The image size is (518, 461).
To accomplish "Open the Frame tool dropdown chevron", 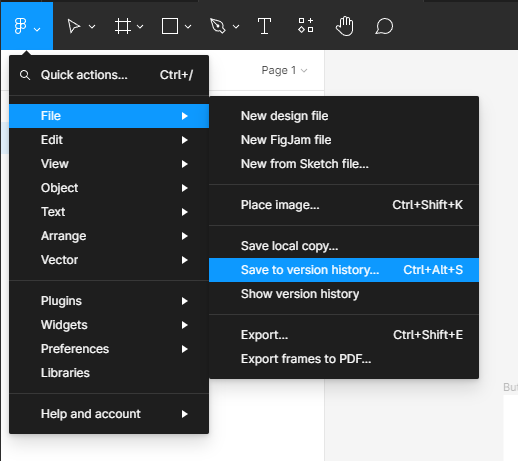I will [140, 27].
